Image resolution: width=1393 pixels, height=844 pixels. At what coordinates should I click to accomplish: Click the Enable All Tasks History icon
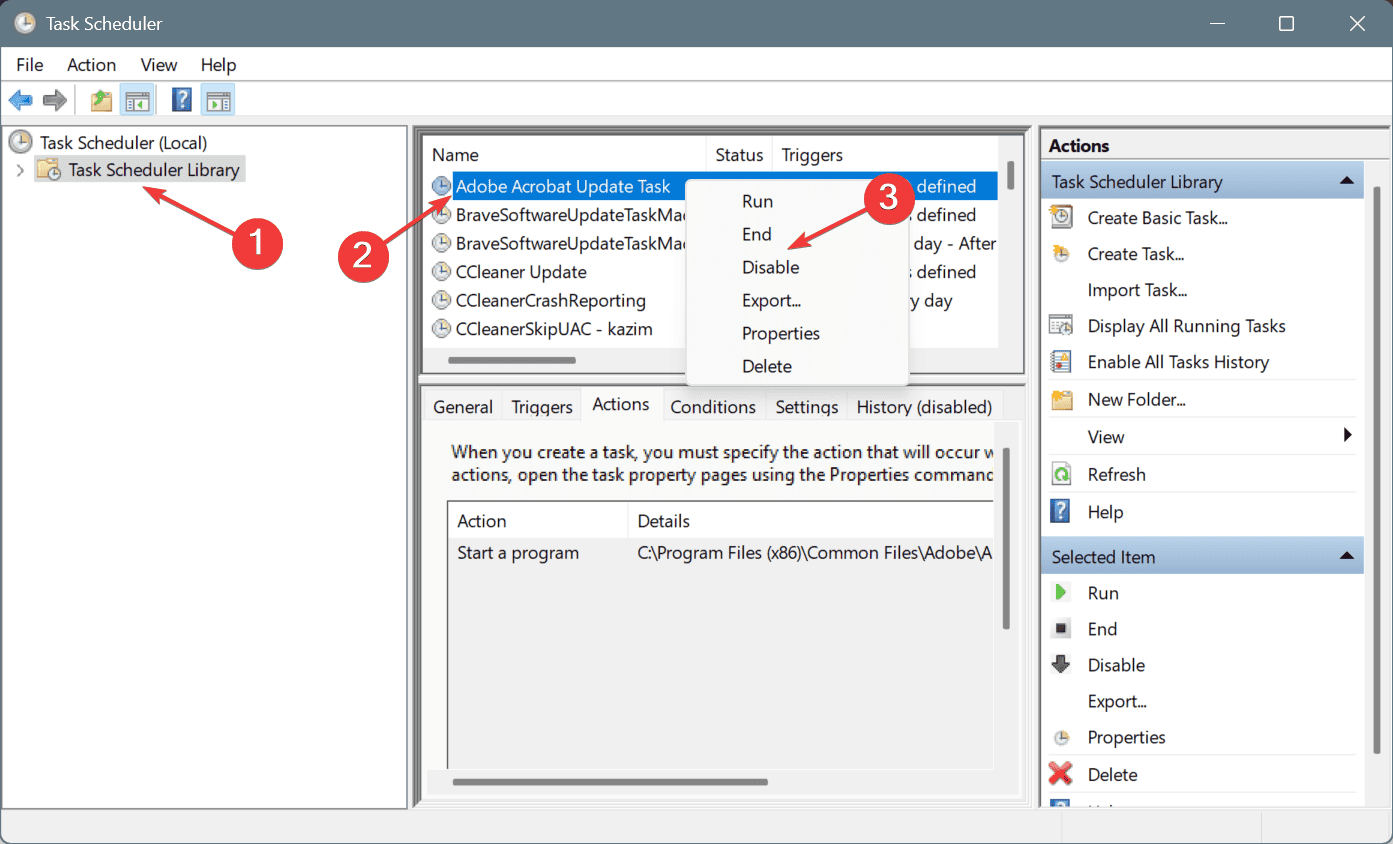1061,362
